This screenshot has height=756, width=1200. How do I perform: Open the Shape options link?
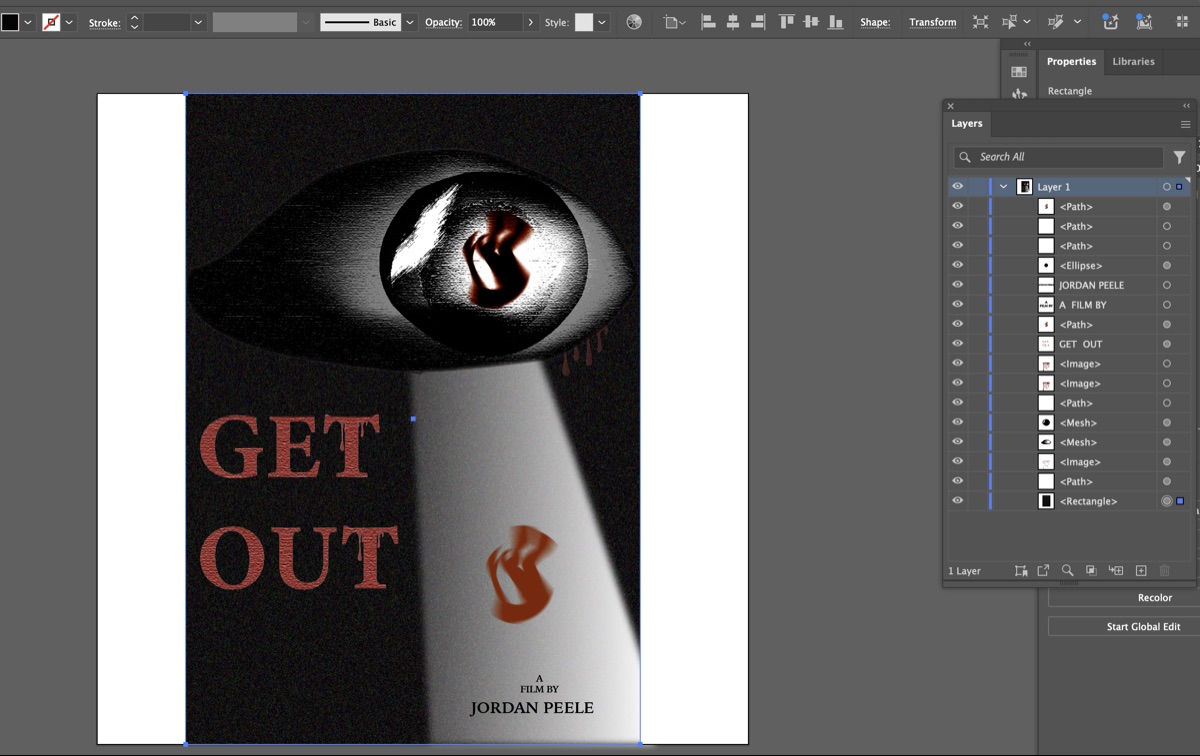875,22
